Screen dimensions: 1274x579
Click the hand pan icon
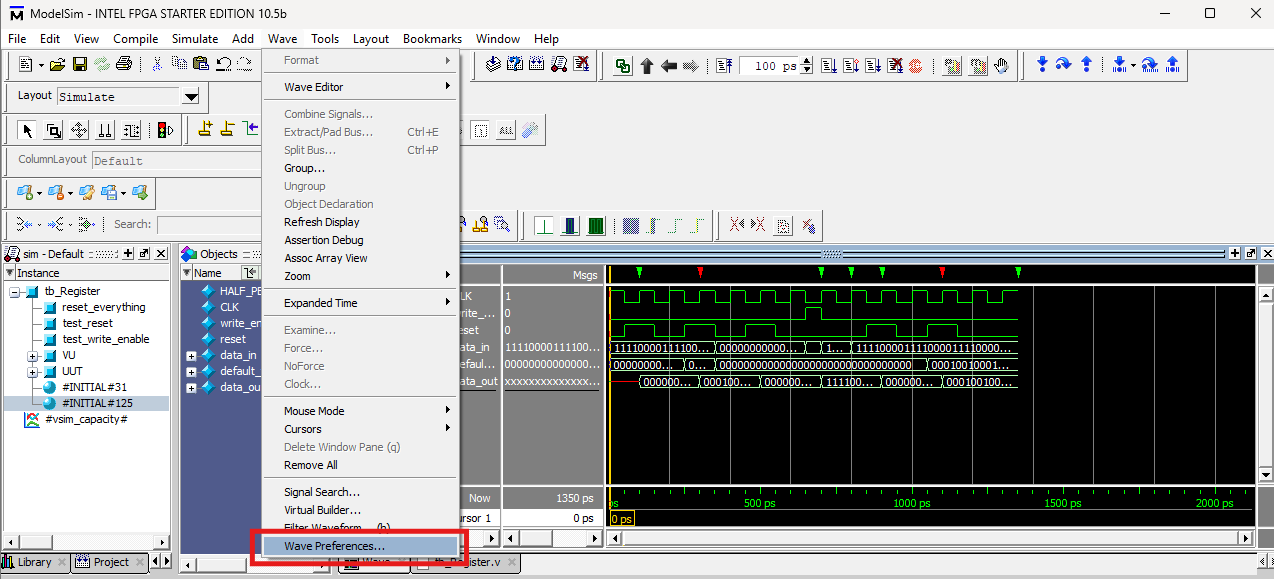pyautogui.click(x=1001, y=66)
